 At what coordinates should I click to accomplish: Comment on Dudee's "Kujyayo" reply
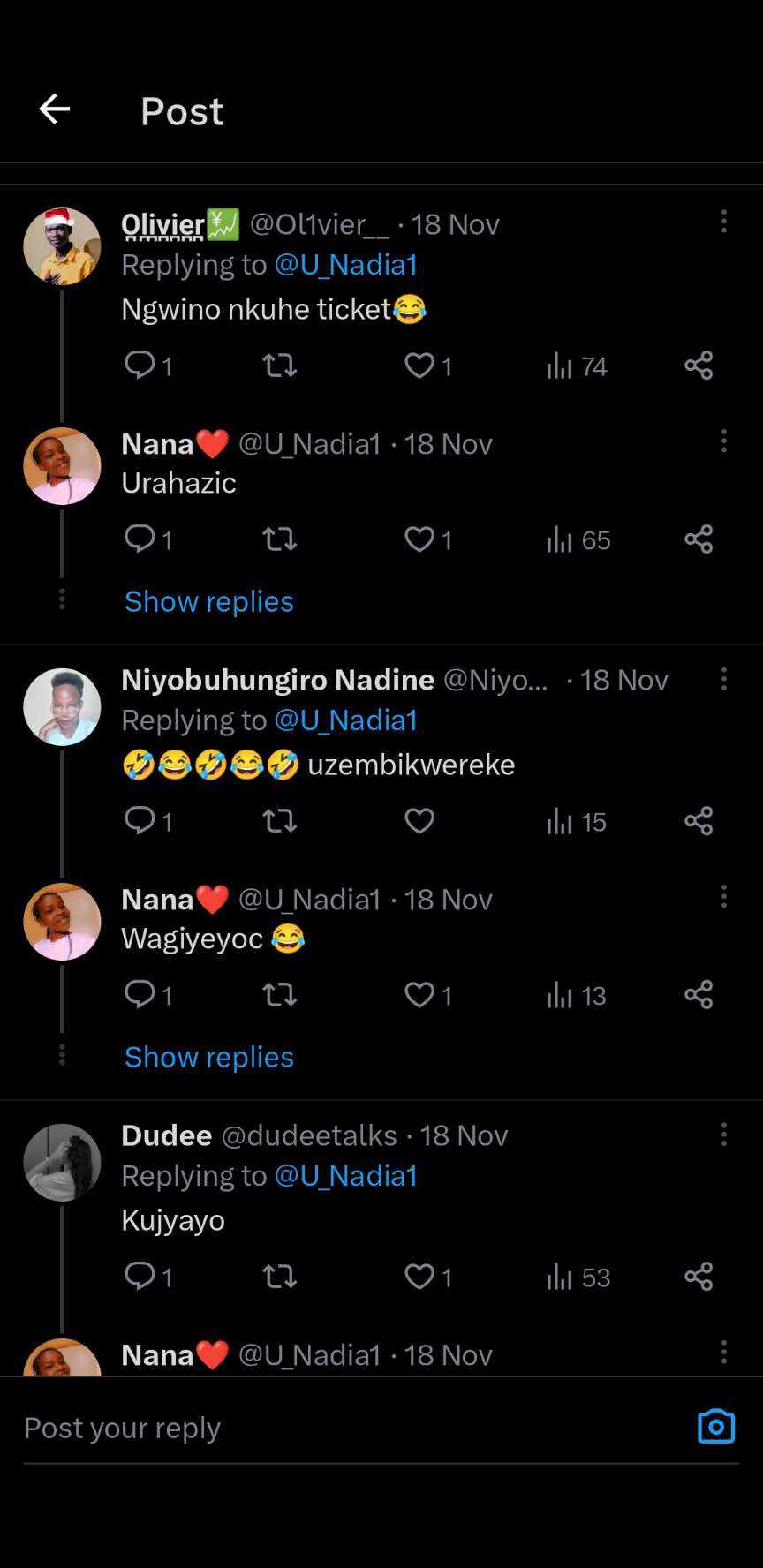140,1276
